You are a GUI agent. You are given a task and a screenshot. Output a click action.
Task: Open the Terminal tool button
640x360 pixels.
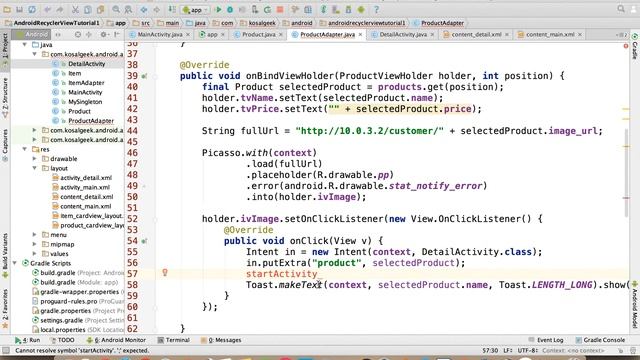coord(173,340)
